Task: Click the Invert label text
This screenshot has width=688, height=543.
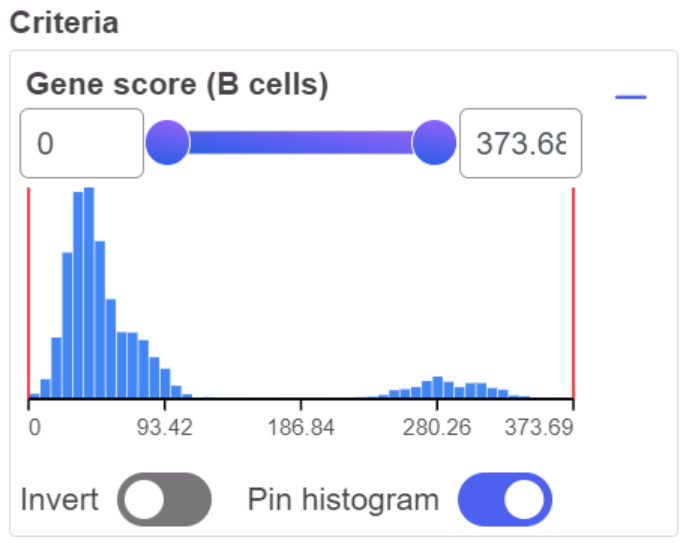Action: (60, 499)
